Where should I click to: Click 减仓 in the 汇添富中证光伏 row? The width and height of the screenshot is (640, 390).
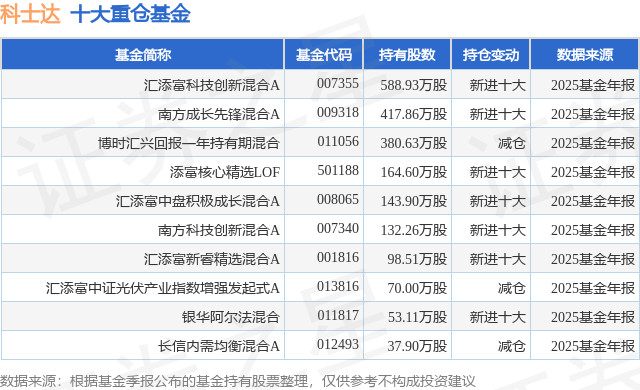(x=511, y=288)
